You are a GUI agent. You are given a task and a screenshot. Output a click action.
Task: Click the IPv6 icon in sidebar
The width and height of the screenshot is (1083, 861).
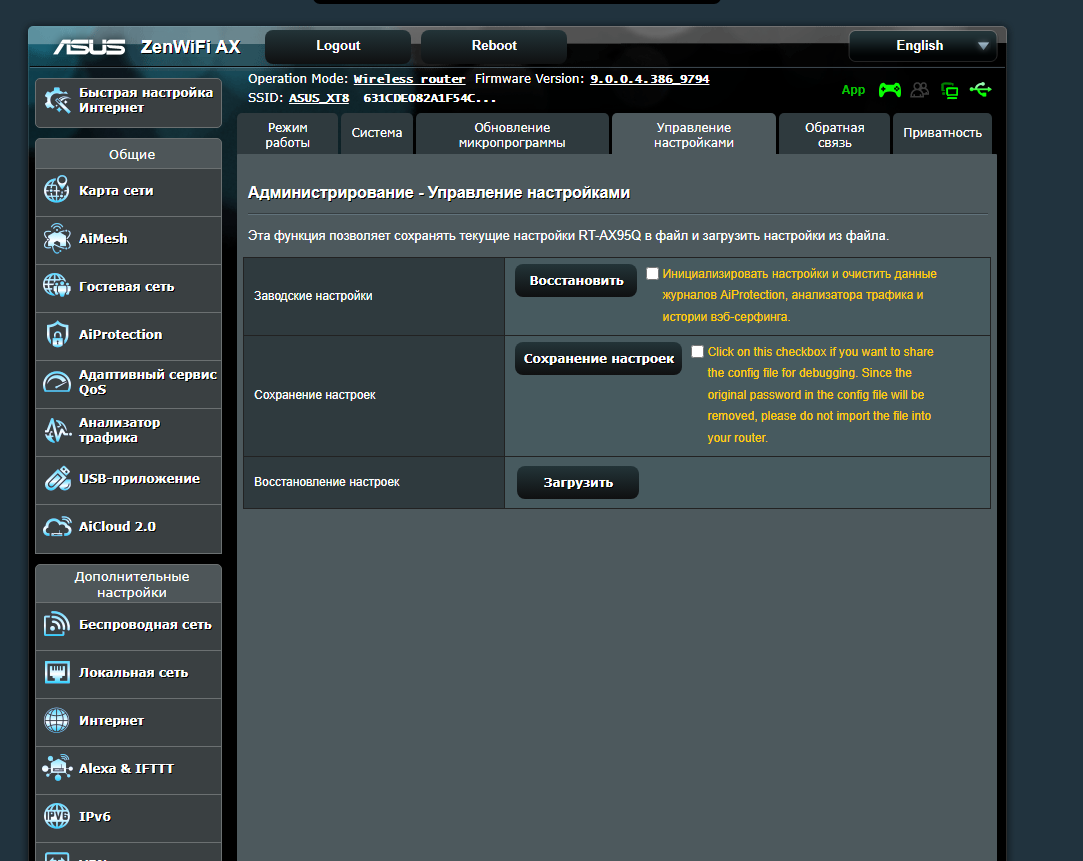57,816
